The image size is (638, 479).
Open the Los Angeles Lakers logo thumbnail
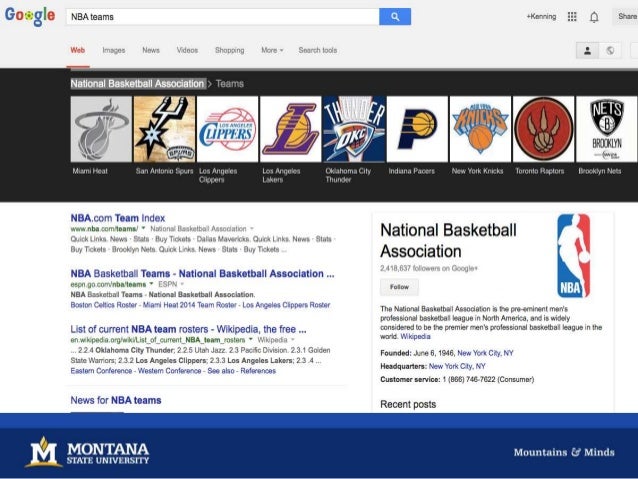(291, 129)
